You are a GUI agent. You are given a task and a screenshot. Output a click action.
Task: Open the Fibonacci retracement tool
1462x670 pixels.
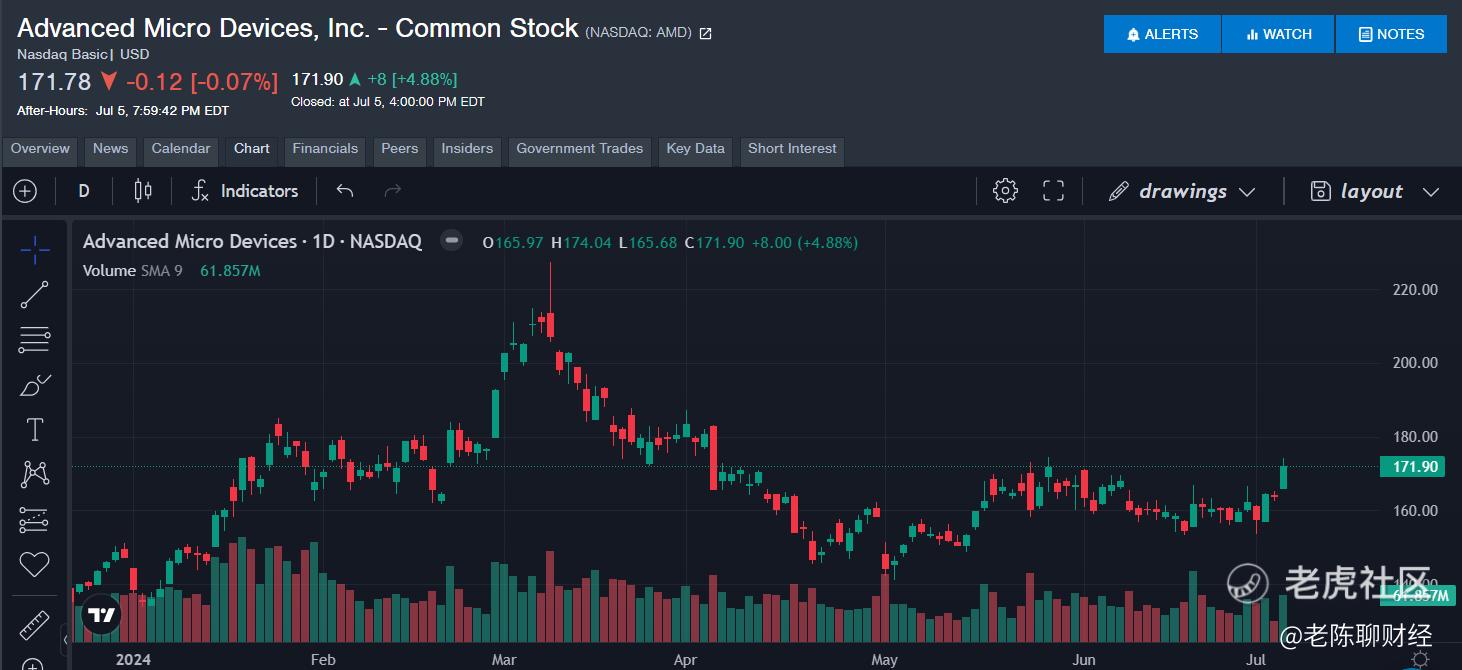point(34,340)
